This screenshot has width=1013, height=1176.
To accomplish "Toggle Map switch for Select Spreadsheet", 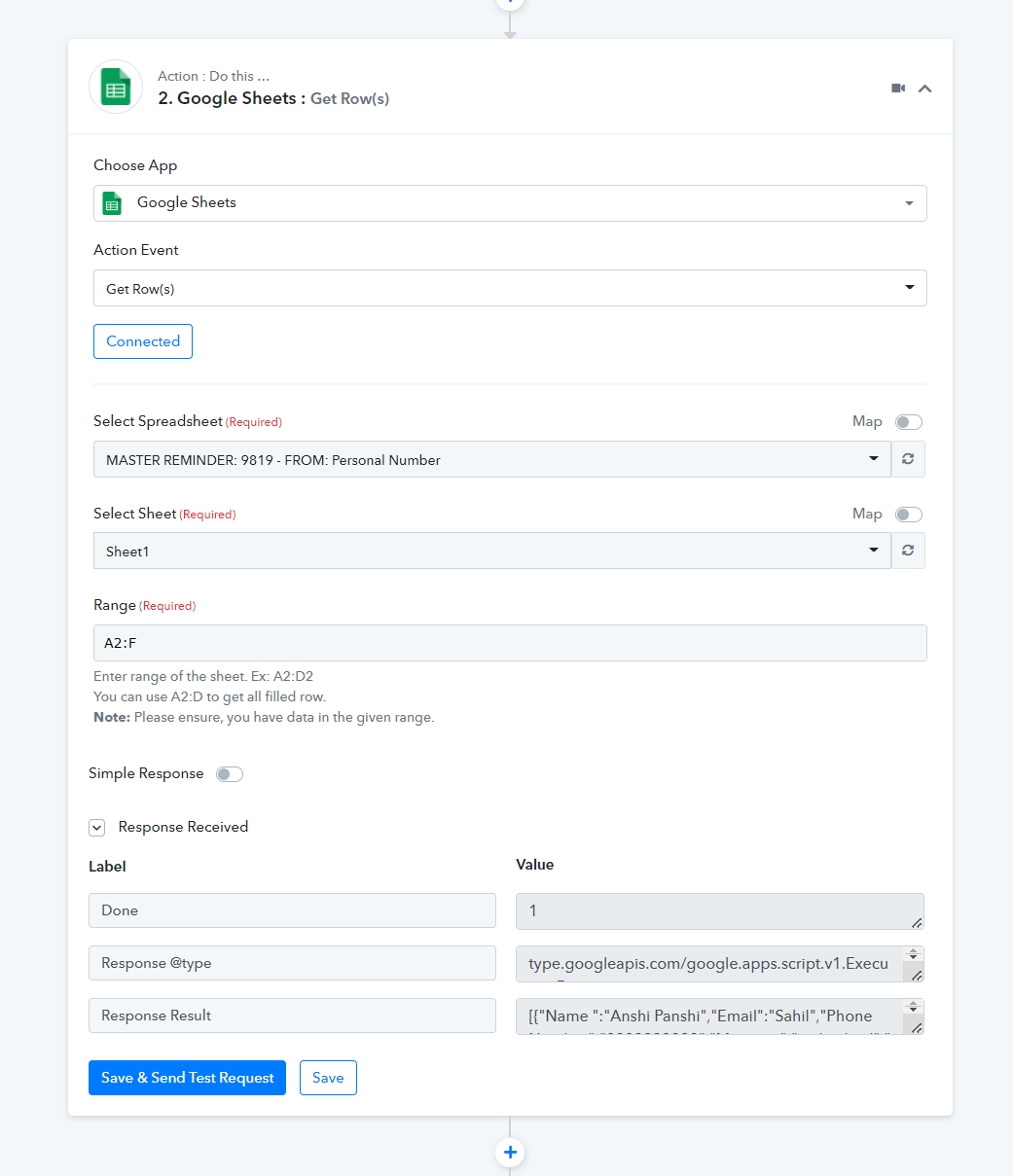I will coord(909,422).
